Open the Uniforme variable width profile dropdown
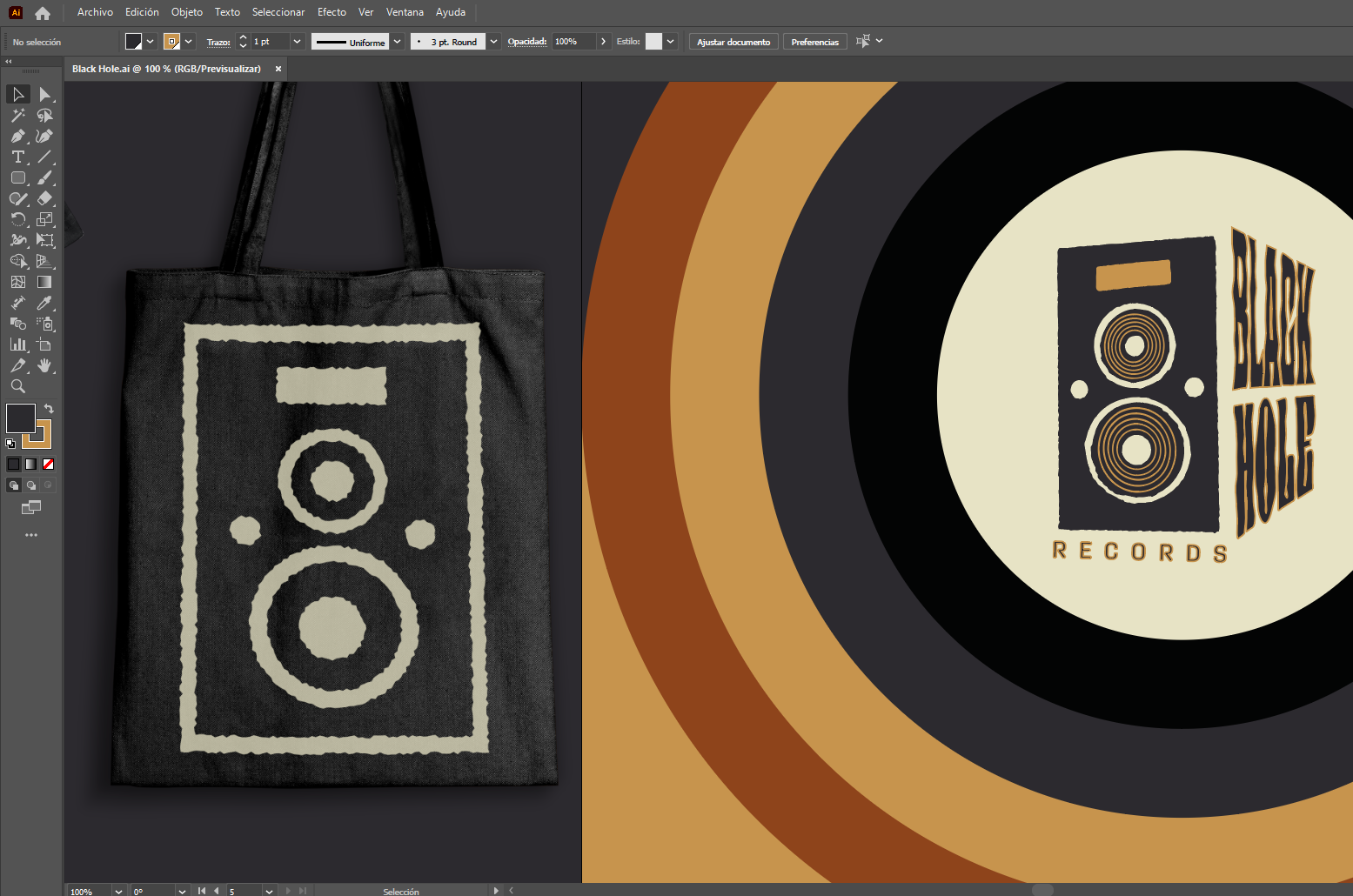The image size is (1353, 896). [398, 42]
